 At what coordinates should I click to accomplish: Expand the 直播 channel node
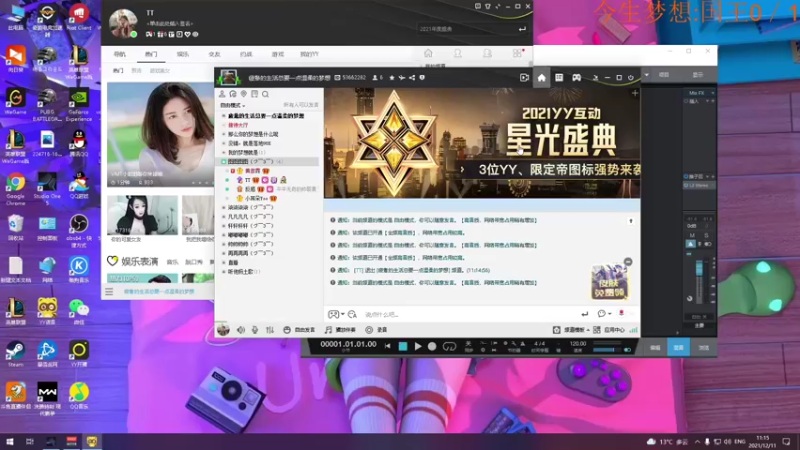(x=223, y=262)
